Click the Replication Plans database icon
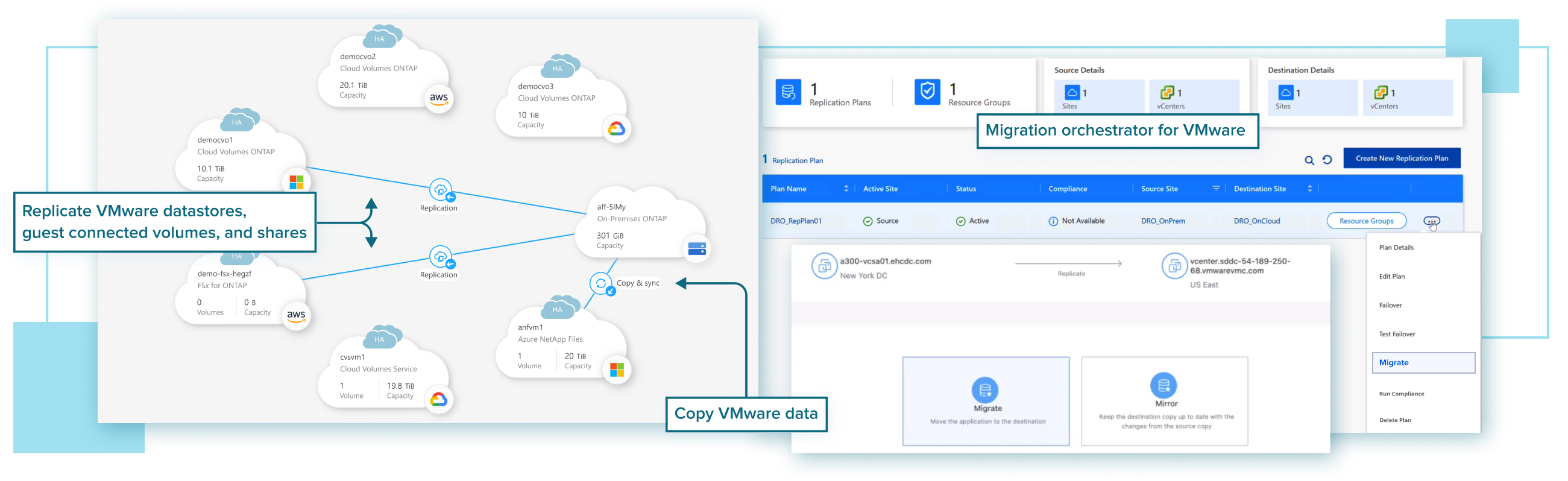 [789, 93]
